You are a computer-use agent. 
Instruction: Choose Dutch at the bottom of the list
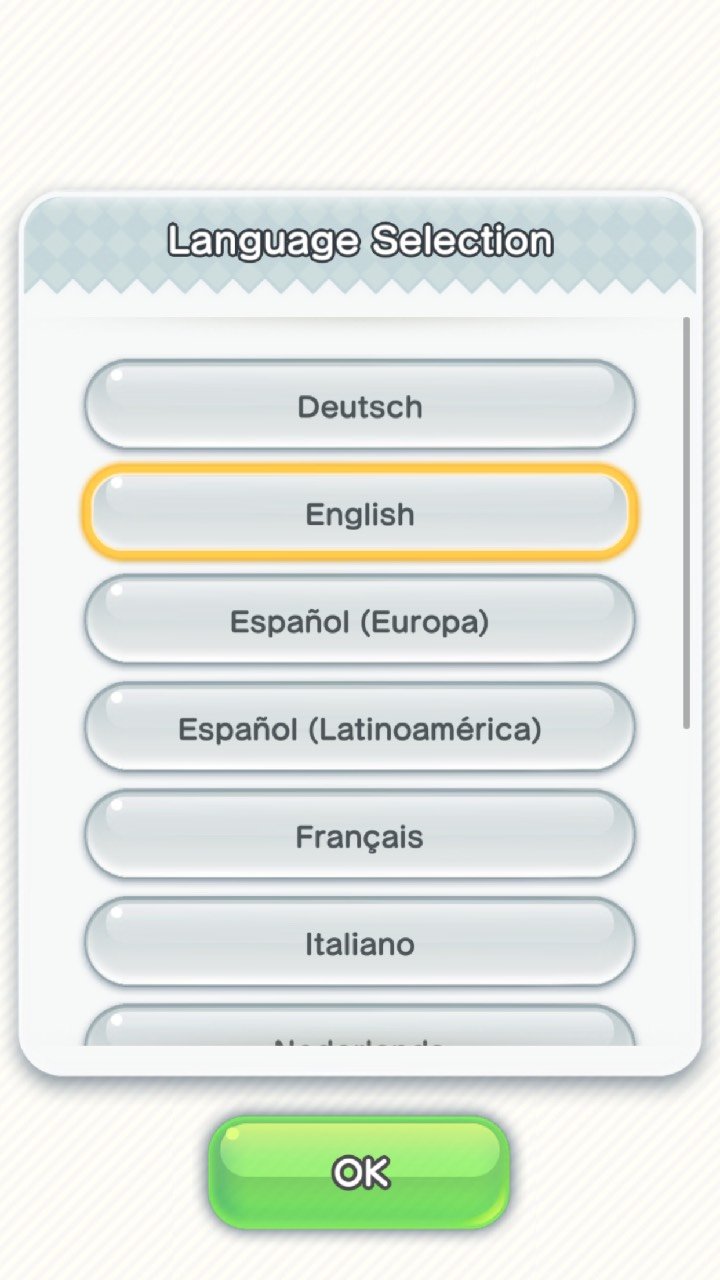359,1030
